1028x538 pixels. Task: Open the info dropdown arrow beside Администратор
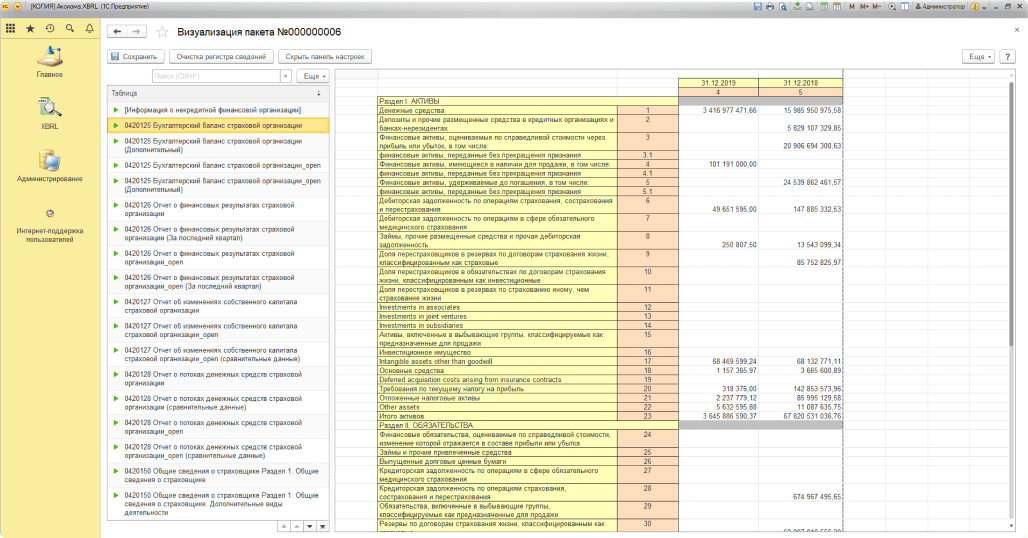tap(984, 6)
